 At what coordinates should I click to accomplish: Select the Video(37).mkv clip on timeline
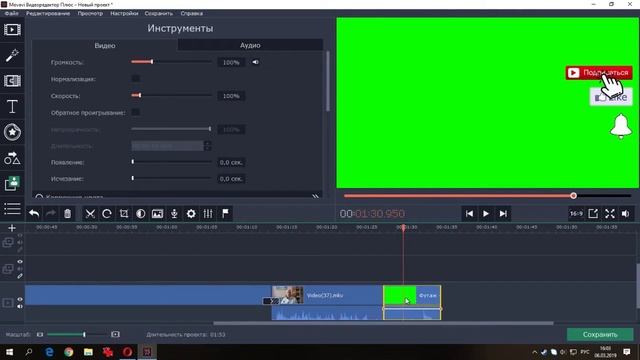pos(327,295)
